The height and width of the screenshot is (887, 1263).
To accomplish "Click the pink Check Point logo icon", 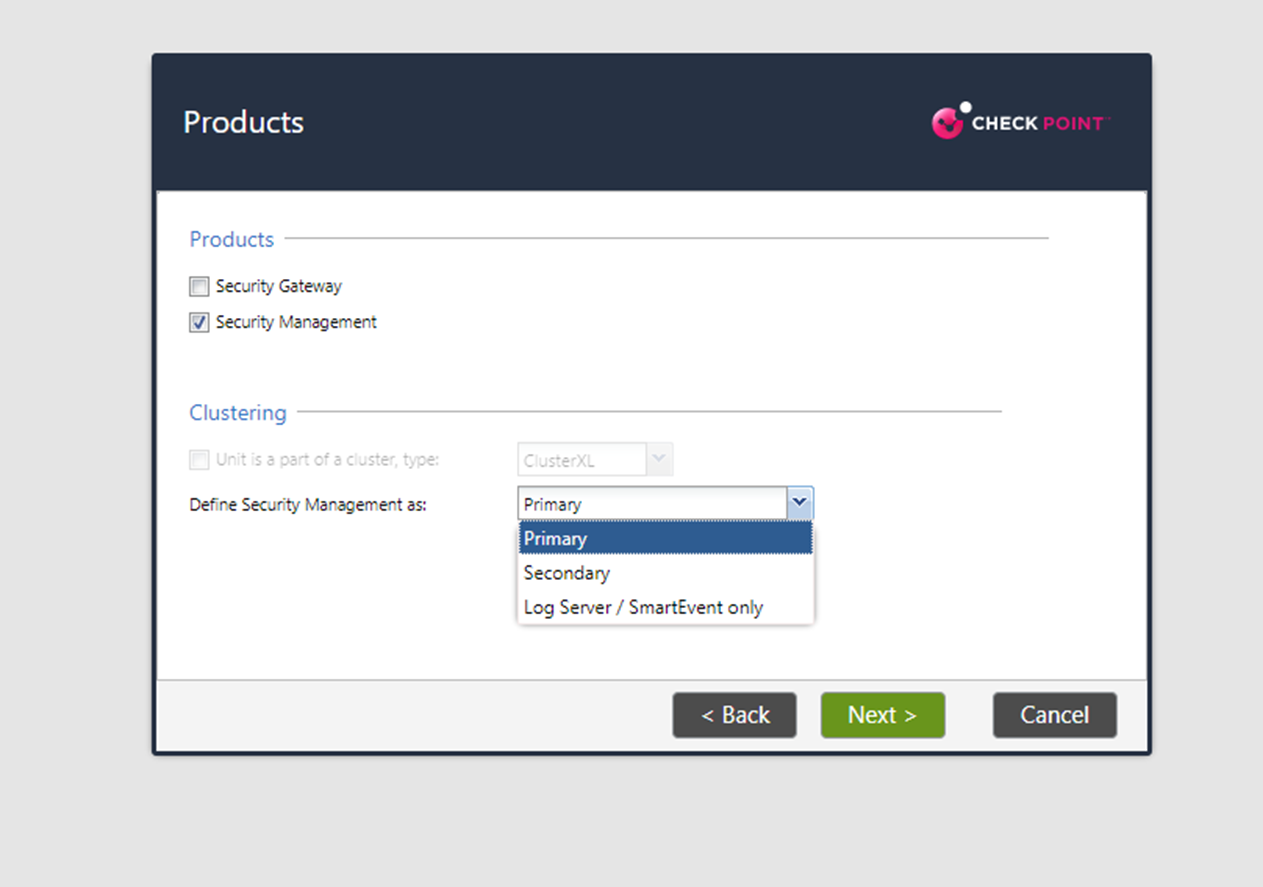I will pyautogui.click(x=948, y=121).
